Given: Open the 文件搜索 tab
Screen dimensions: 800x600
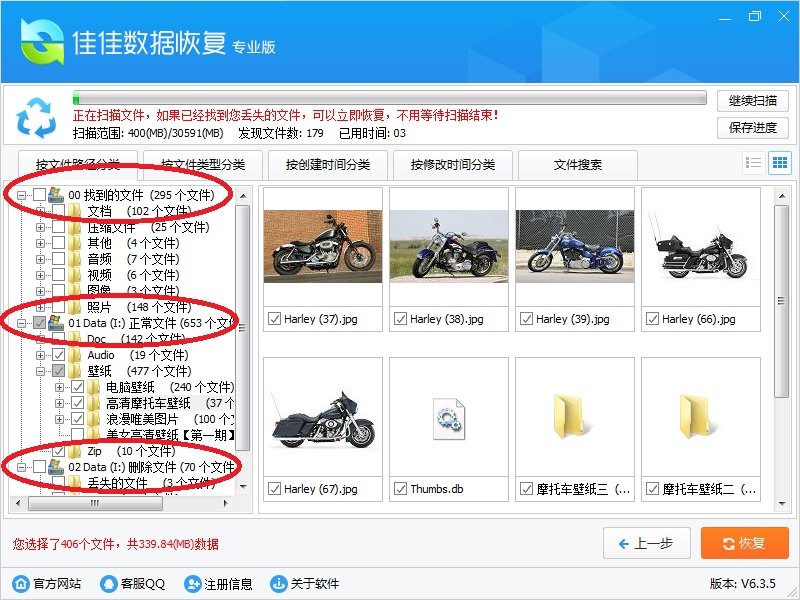Looking at the screenshot, I should coord(578,165).
